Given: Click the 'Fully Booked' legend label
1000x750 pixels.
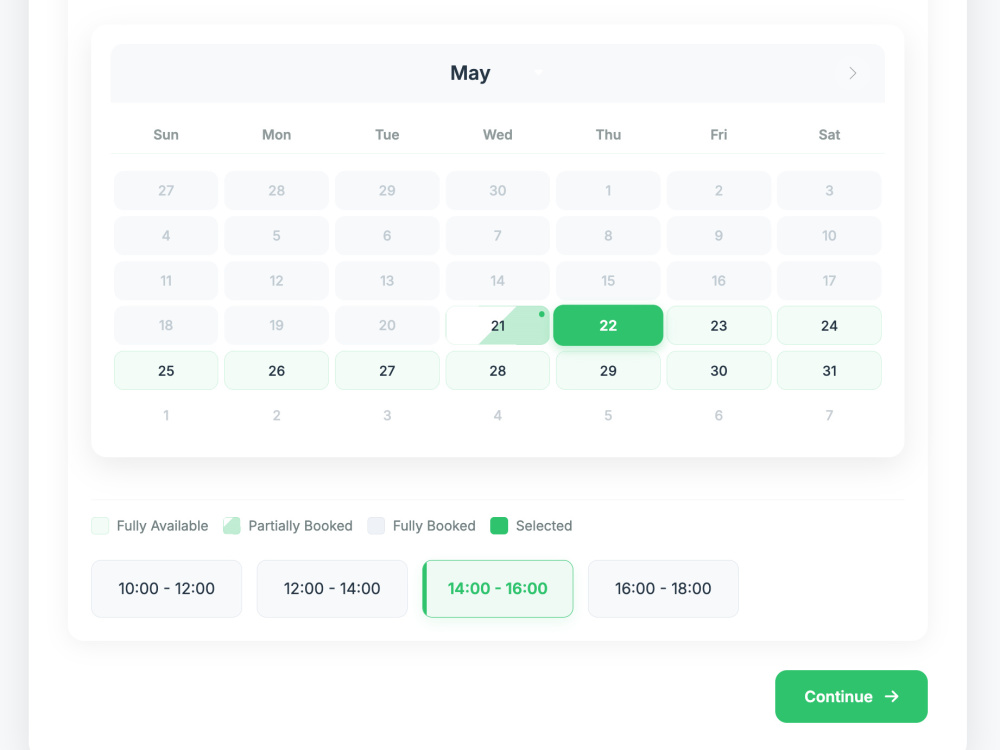Looking at the screenshot, I should 434,526.
